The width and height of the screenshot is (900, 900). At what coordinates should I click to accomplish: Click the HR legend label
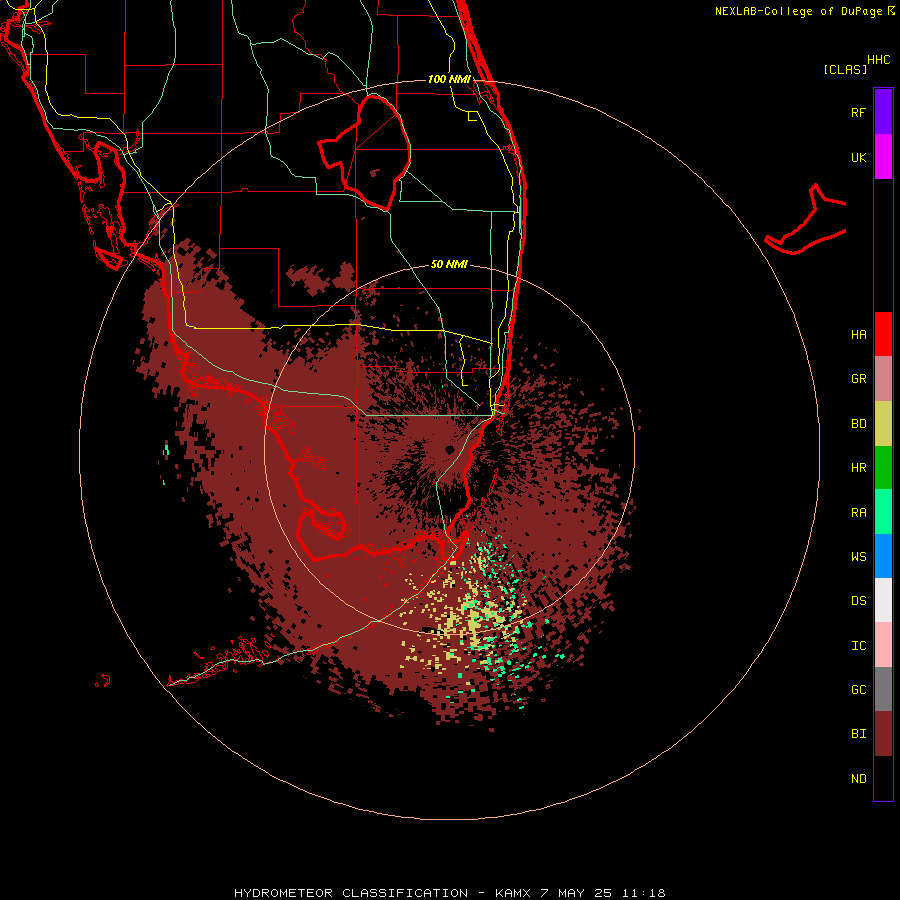[858, 468]
